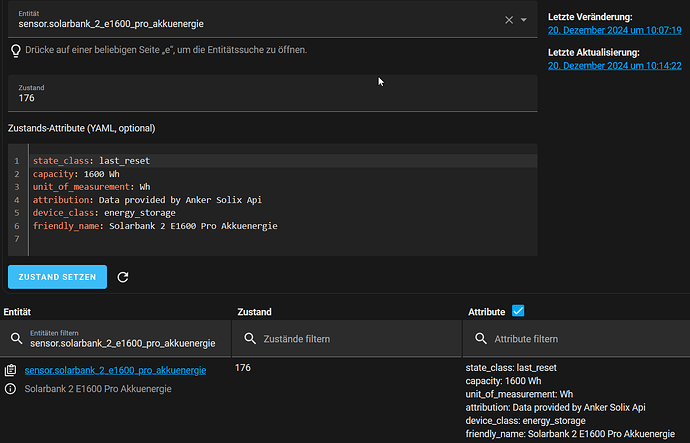Focus the Entität field at the top

(x=250, y=18)
